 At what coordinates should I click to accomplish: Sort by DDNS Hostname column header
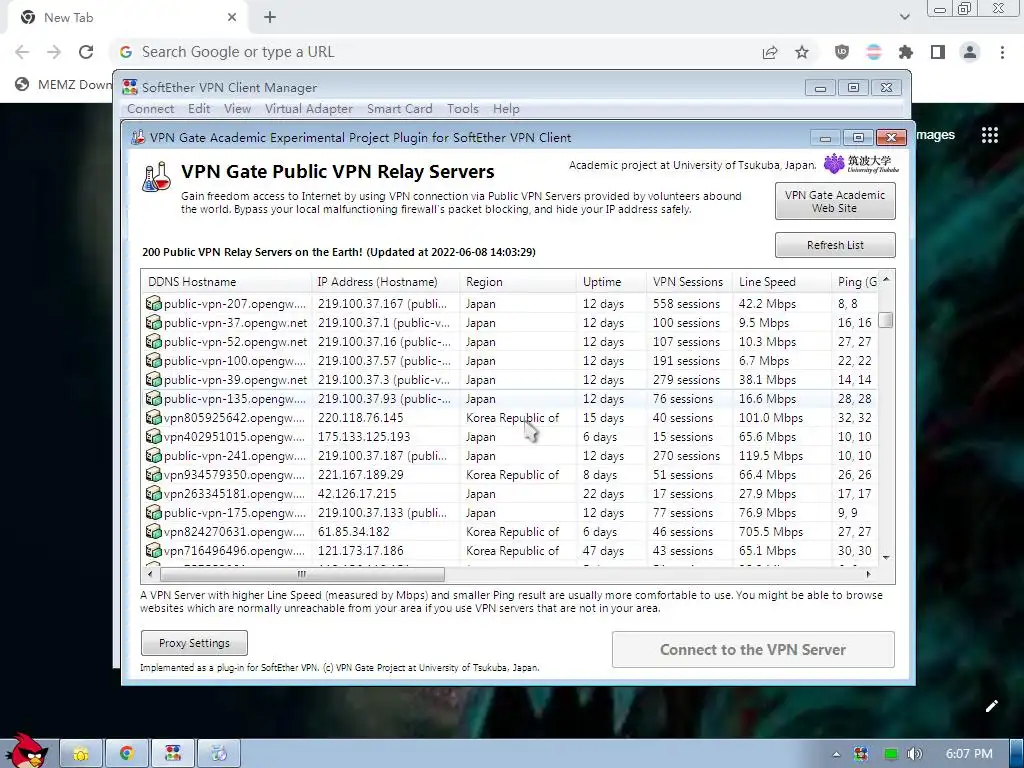tap(227, 281)
